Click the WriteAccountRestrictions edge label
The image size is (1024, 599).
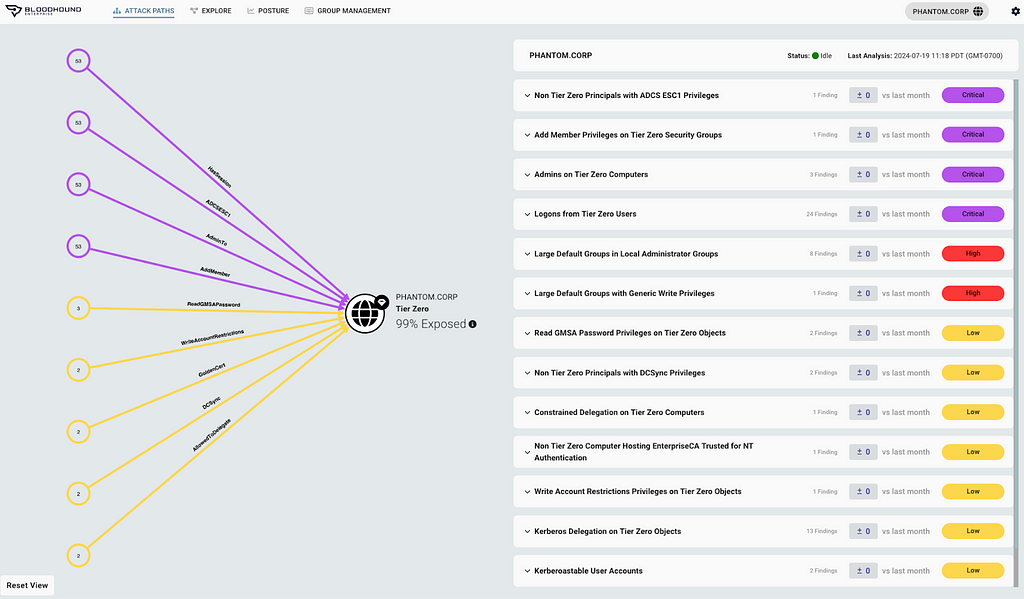[212, 337]
